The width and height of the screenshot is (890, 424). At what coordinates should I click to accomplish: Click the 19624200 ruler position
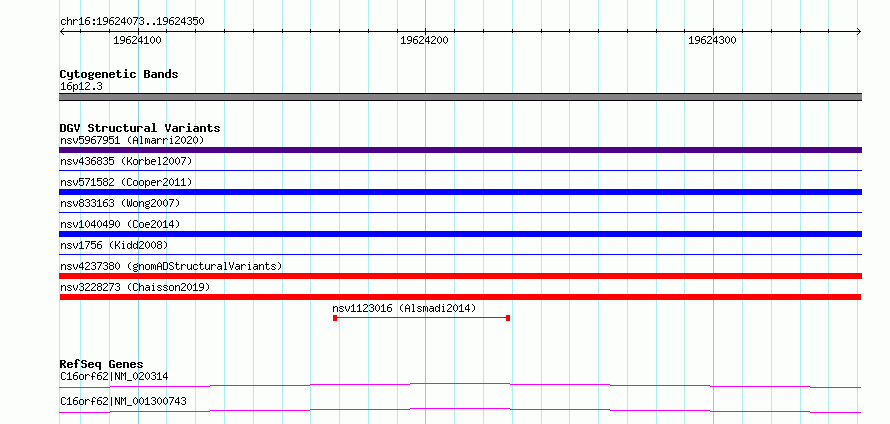[425, 40]
